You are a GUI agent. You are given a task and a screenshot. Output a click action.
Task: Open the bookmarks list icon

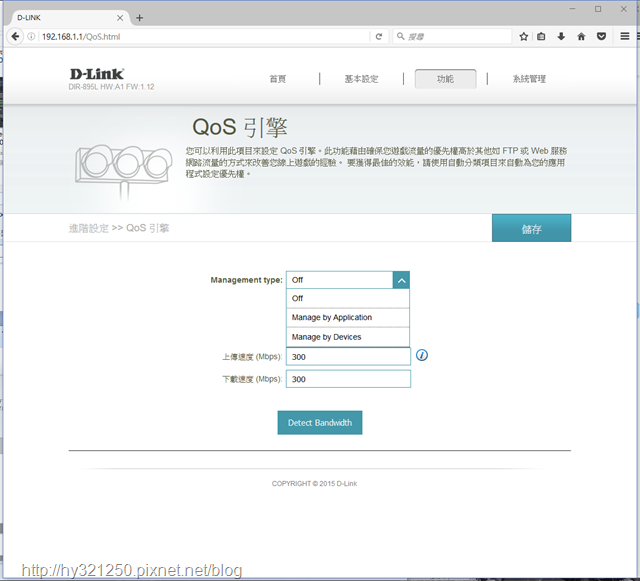pyautogui.click(x=541, y=37)
